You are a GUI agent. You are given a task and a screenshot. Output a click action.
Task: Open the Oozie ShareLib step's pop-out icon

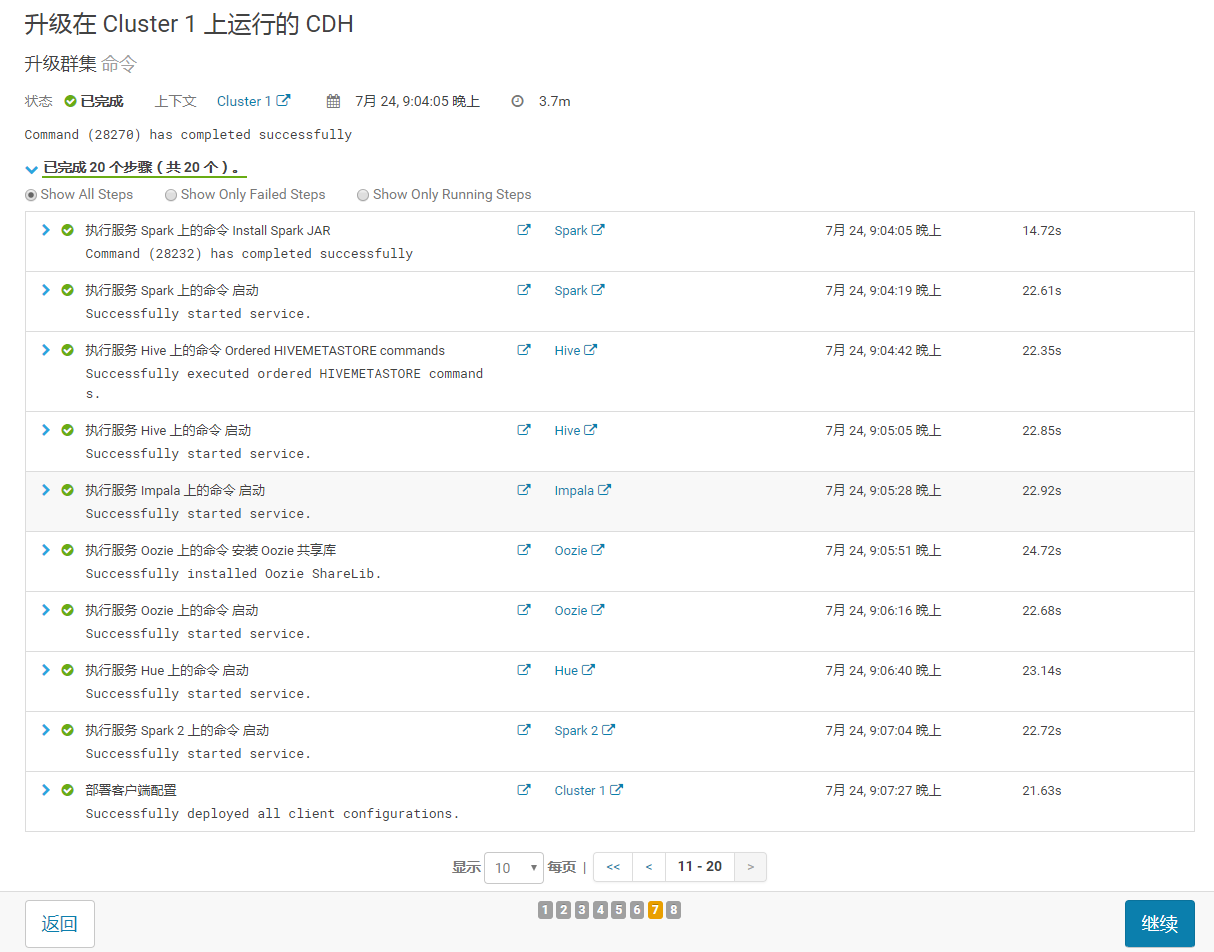coord(524,550)
